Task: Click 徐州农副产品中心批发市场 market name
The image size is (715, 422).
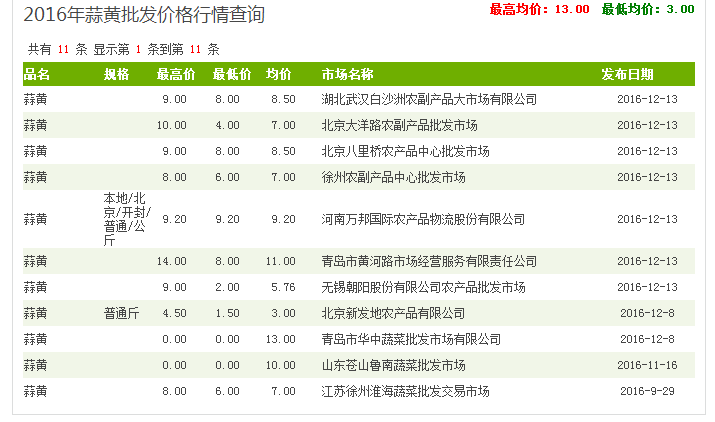Action: pyautogui.click(x=393, y=177)
